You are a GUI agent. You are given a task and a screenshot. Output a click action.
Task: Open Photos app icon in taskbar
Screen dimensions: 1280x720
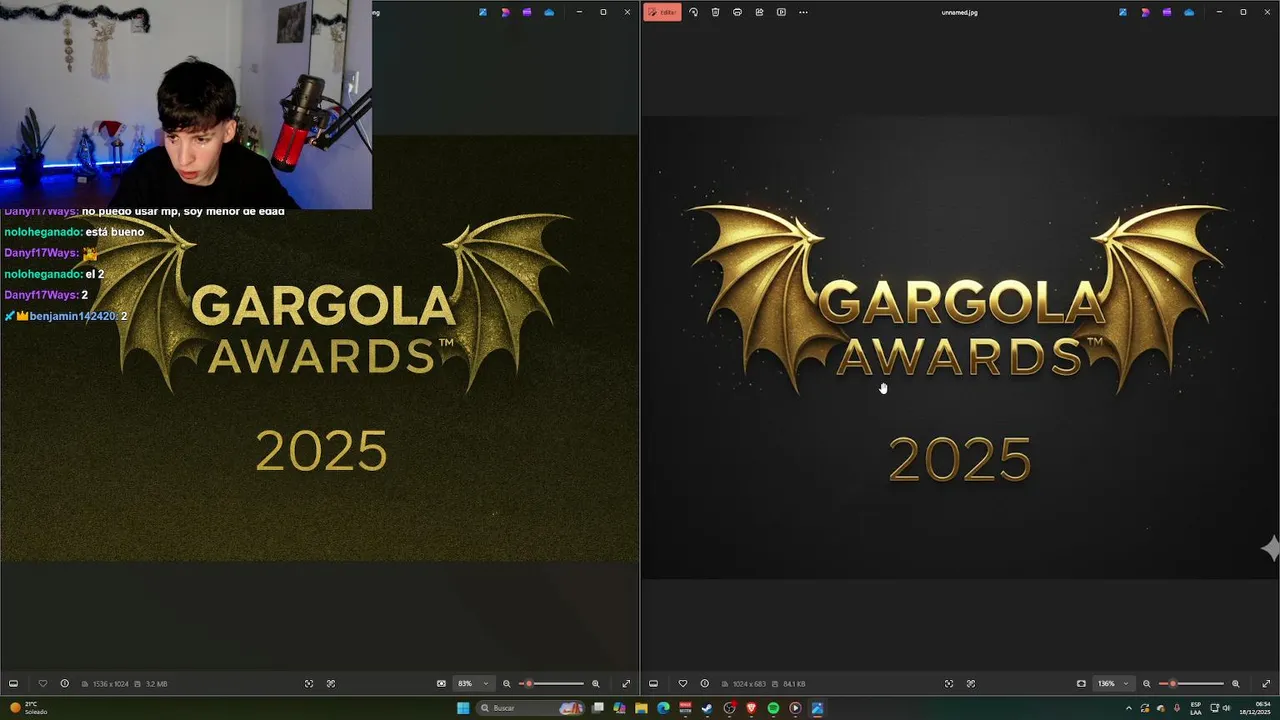817,708
